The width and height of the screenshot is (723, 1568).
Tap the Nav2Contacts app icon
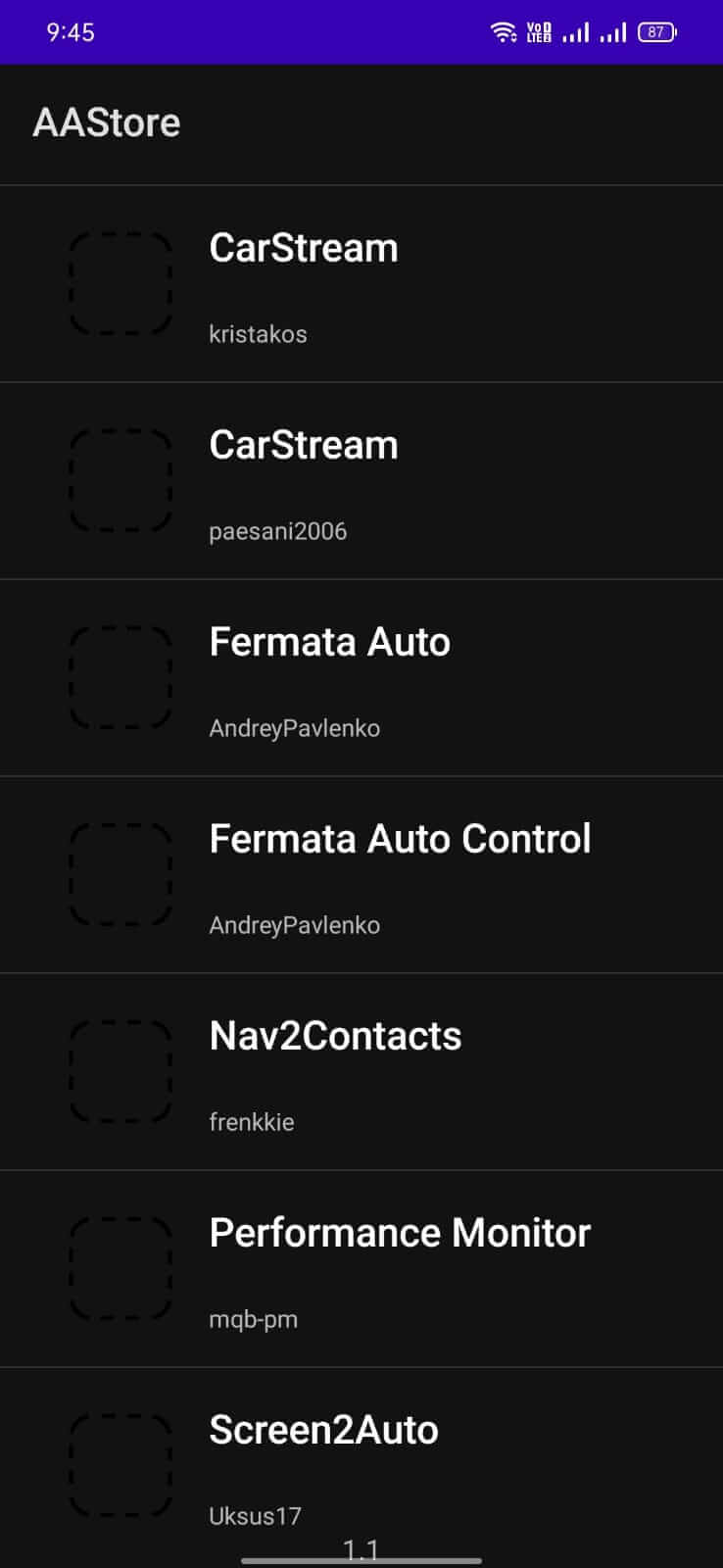tap(120, 1071)
